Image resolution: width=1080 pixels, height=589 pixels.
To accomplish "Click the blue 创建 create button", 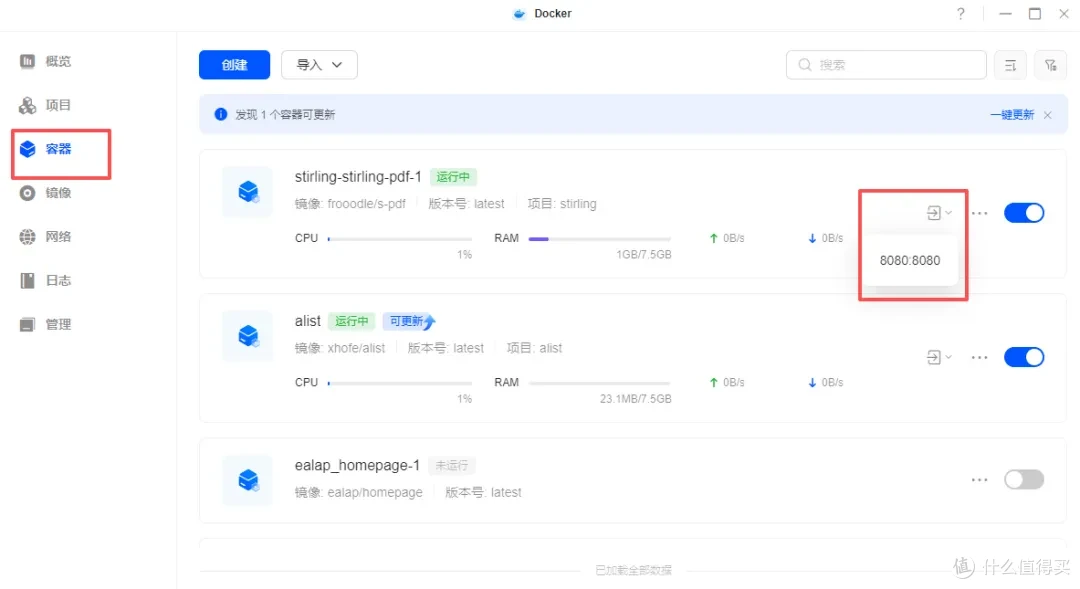I will pyautogui.click(x=234, y=65).
